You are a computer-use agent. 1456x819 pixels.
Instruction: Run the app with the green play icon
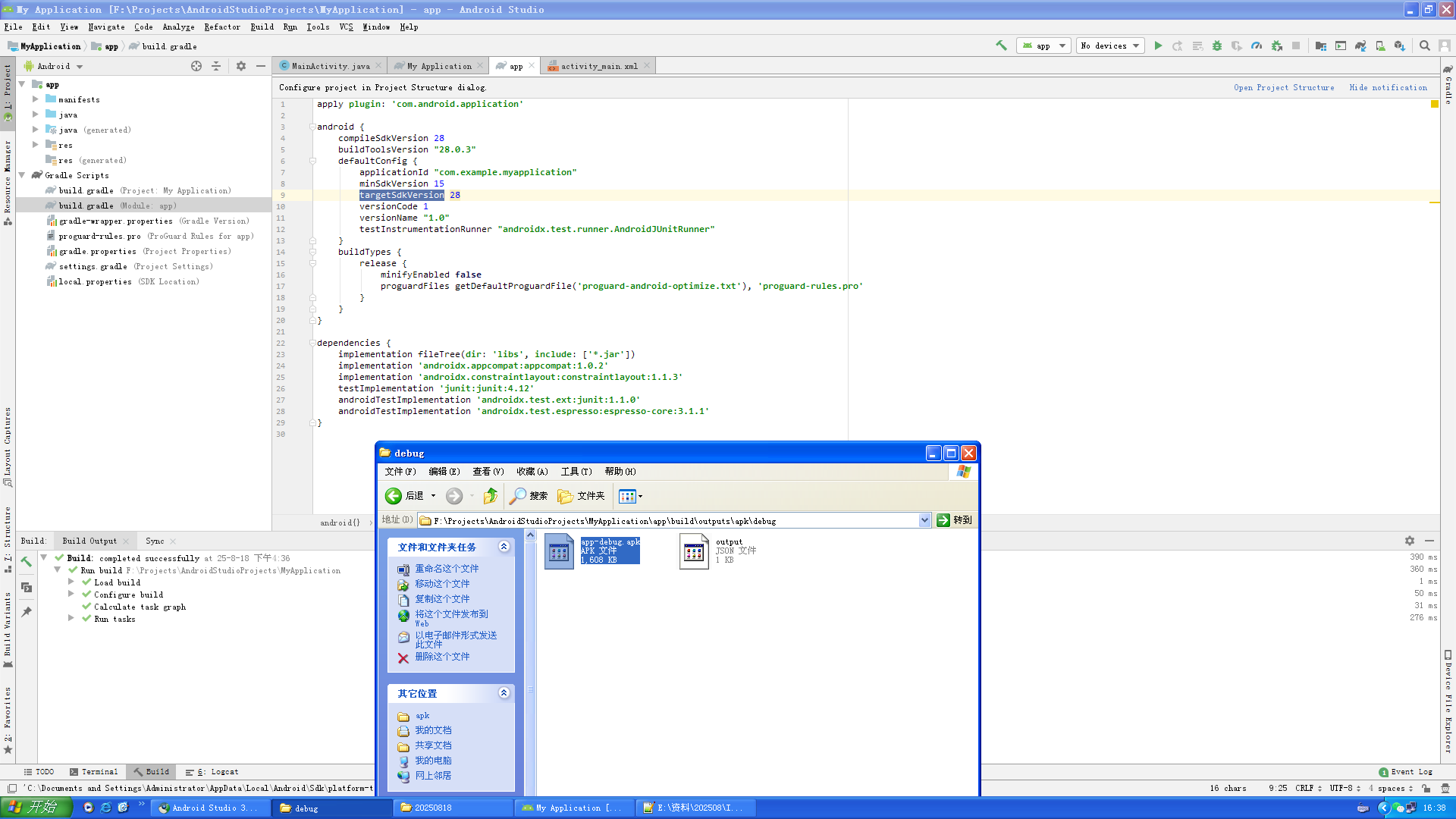(1158, 45)
